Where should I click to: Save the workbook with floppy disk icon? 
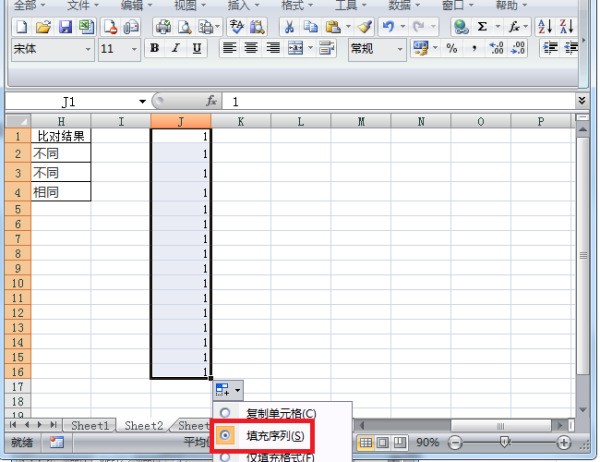click(65, 27)
